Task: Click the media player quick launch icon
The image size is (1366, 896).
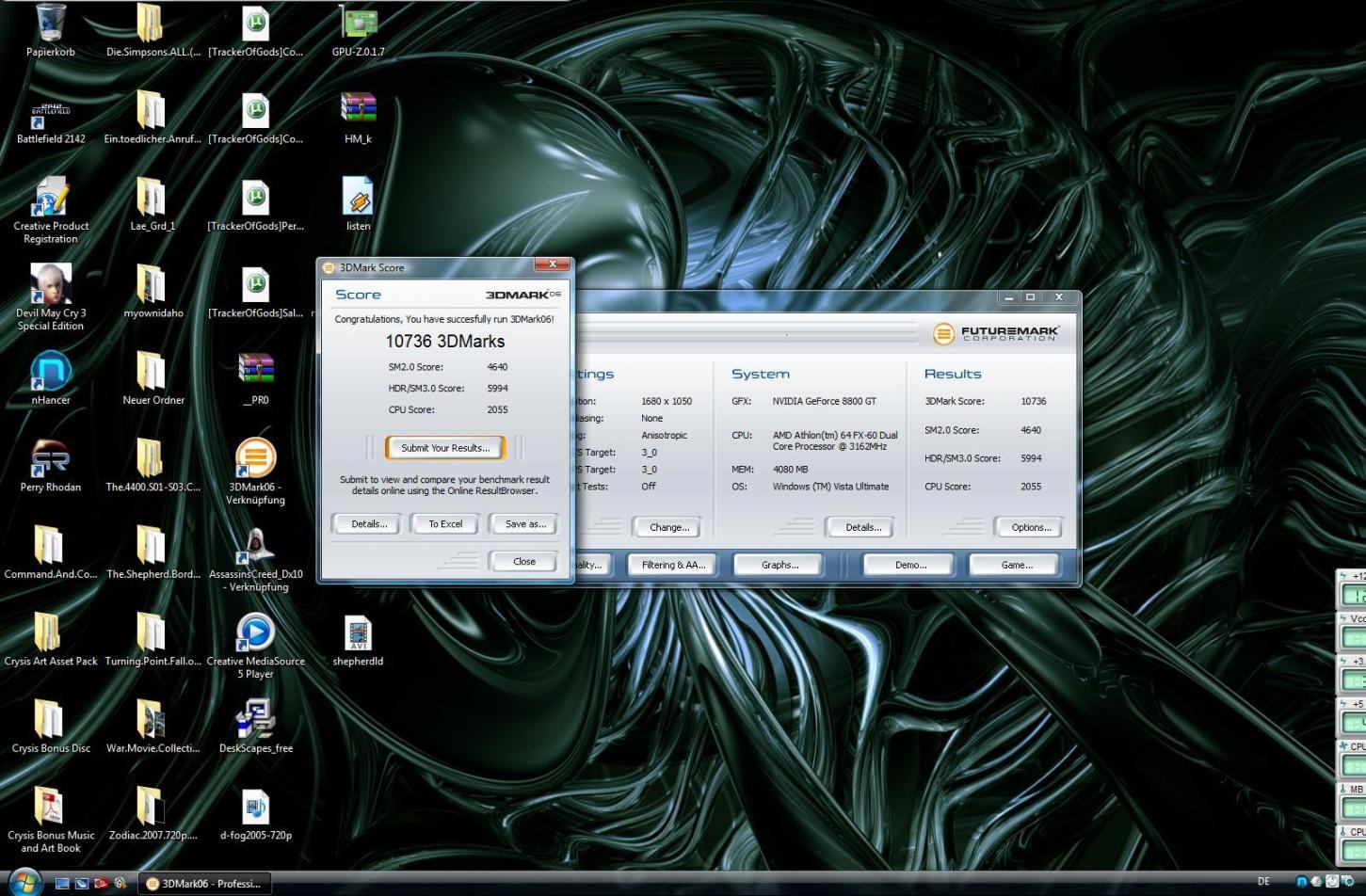Action: pos(120,884)
